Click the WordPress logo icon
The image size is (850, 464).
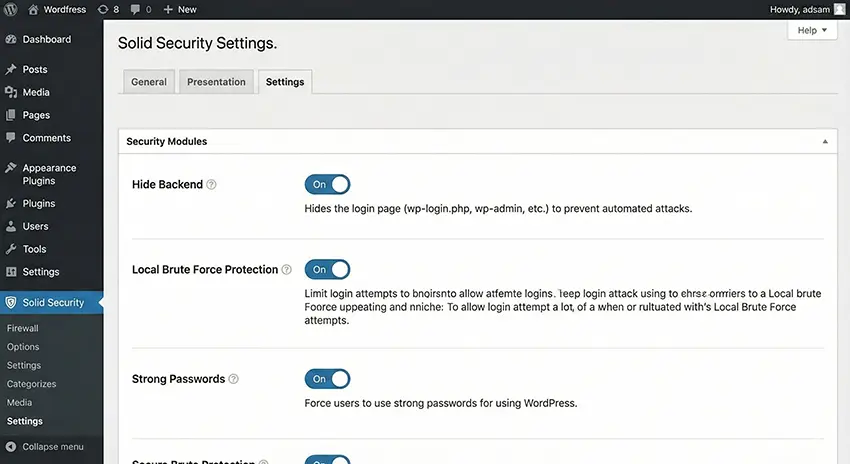(x=10, y=9)
